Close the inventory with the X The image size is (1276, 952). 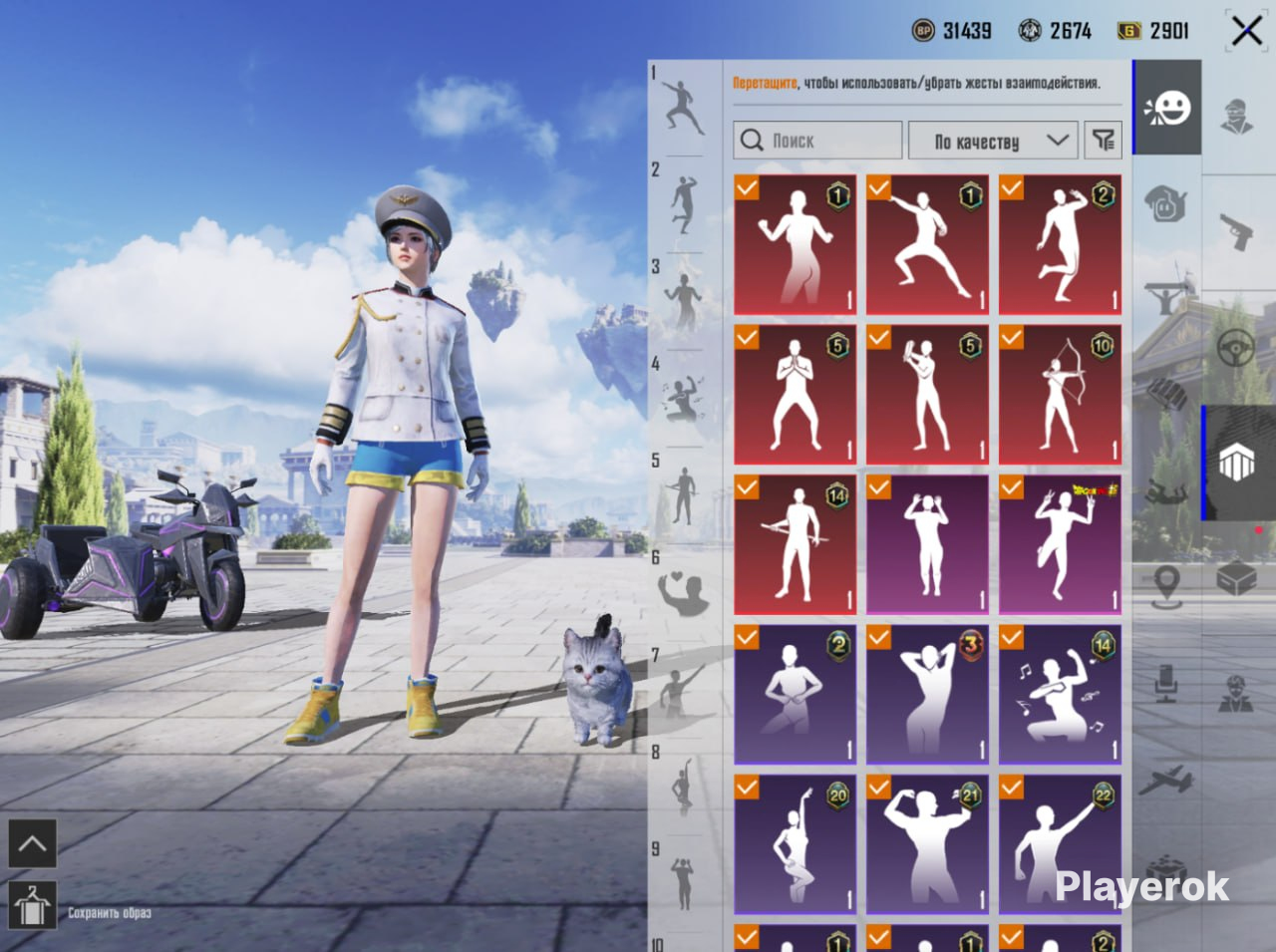pyautogui.click(x=1246, y=31)
